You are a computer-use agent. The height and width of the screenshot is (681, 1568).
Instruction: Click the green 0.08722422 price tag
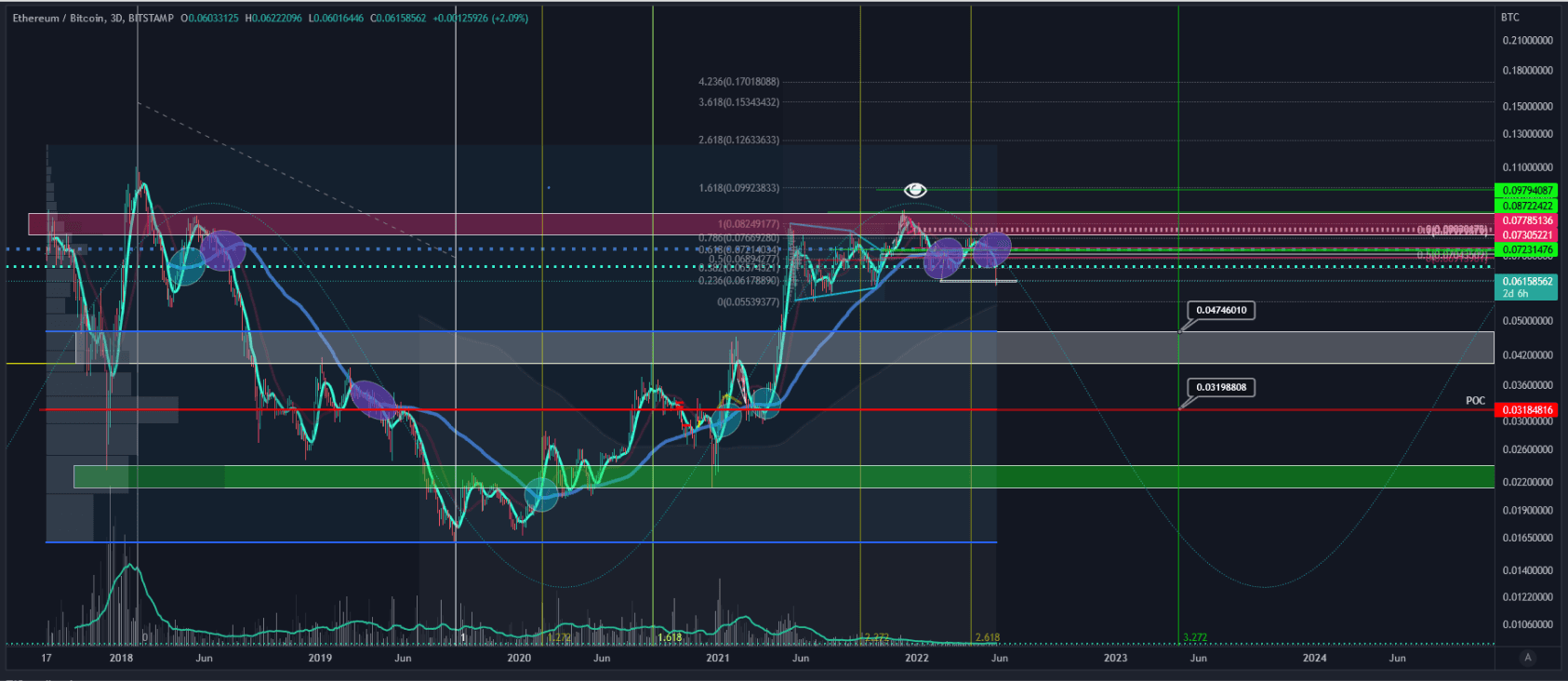pyautogui.click(x=1526, y=206)
